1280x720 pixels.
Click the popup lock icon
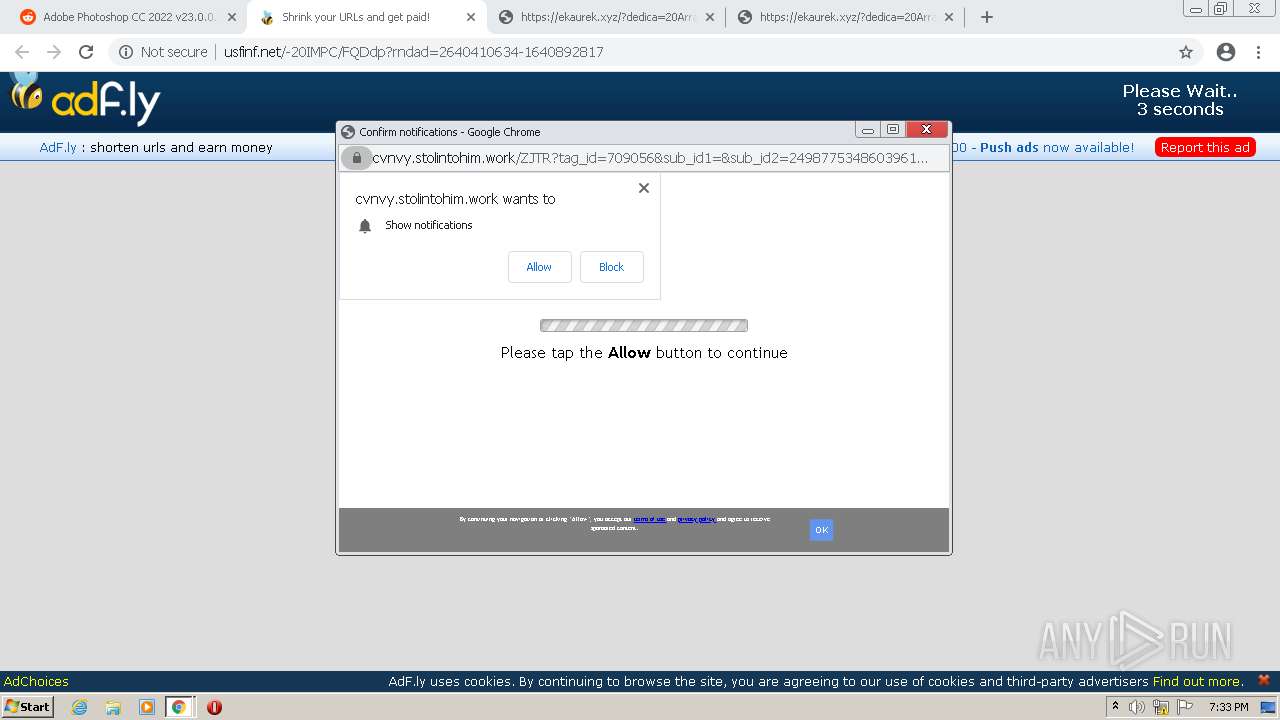(357, 158)
